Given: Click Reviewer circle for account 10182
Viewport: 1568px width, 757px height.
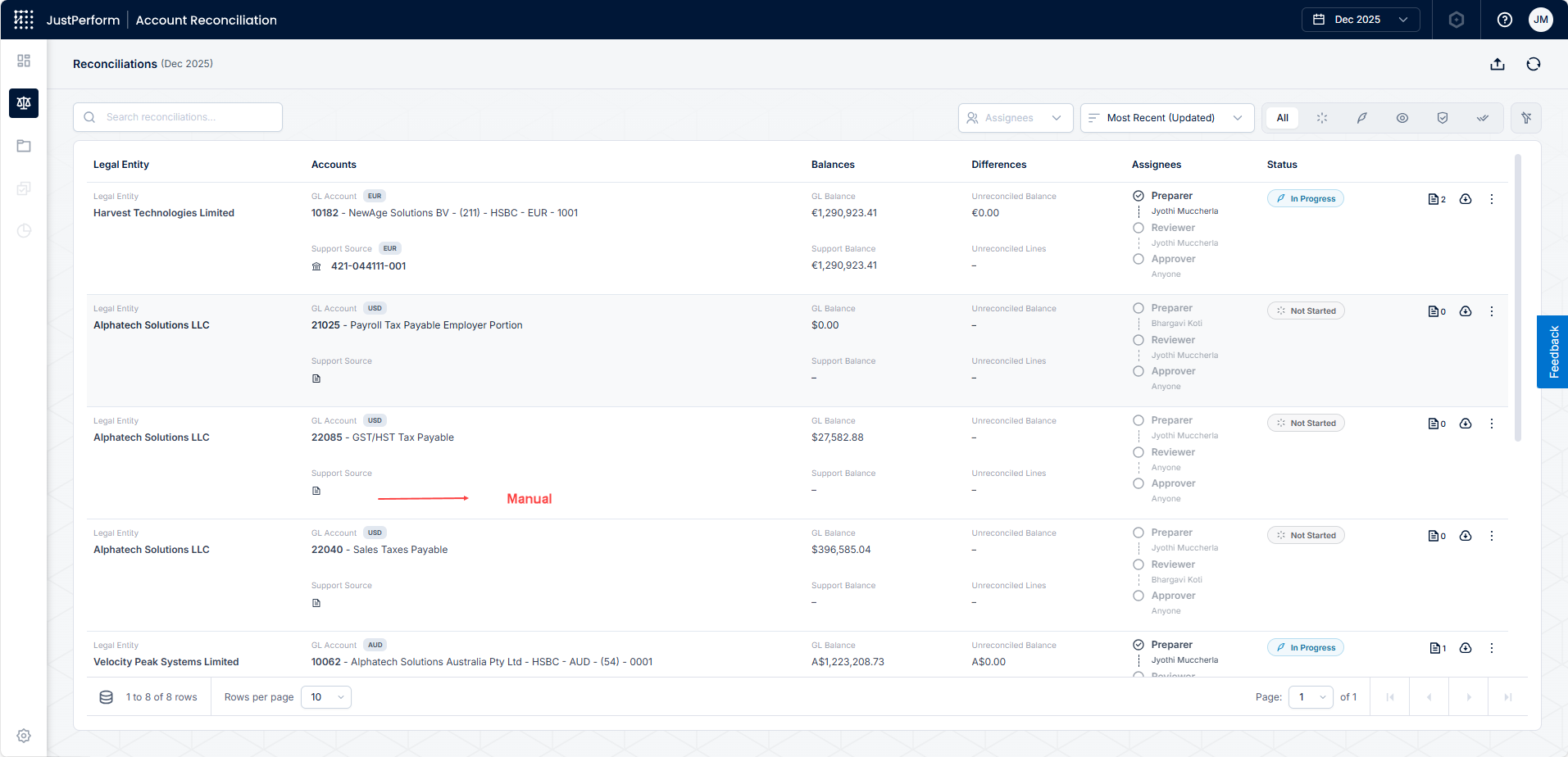Looking at the screenshot, I should click(1139, 228).
